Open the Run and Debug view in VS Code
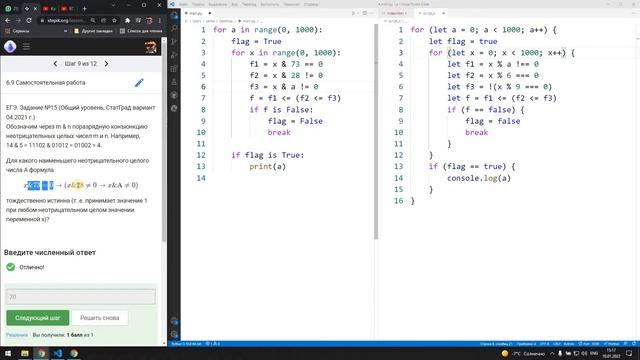 pos(174,55)
